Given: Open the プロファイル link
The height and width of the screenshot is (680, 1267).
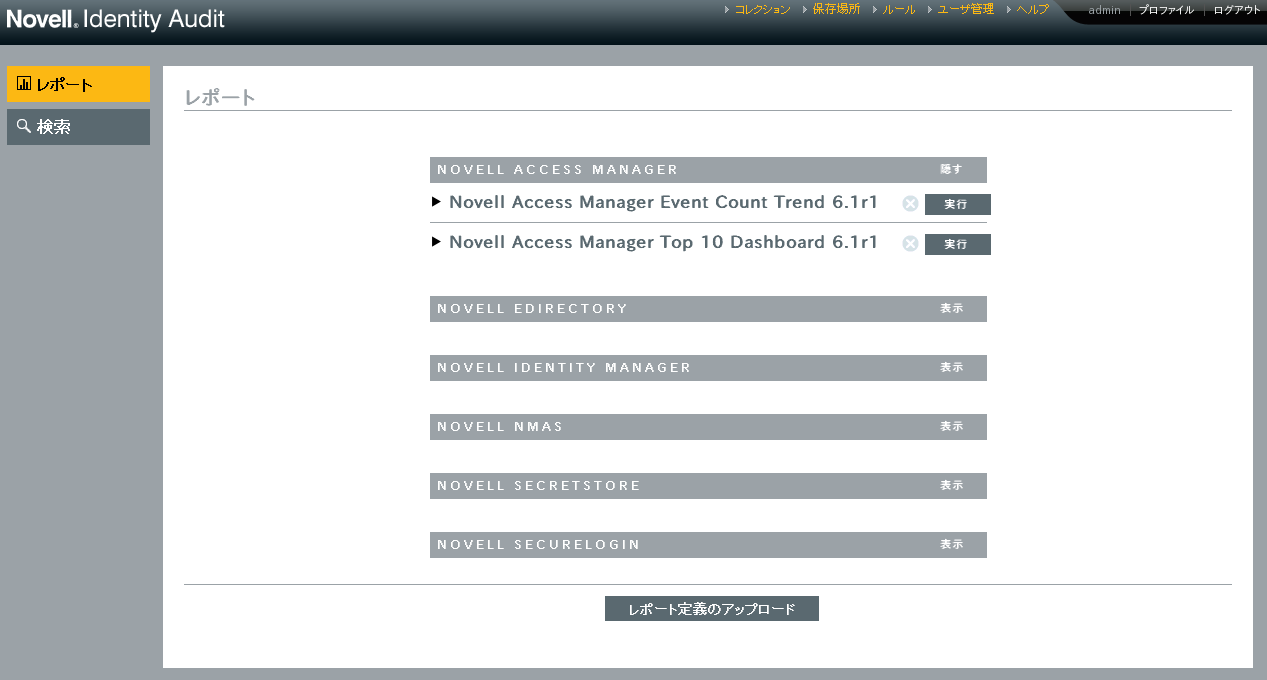Looking at the screenshot, I should click(1166, 10).
